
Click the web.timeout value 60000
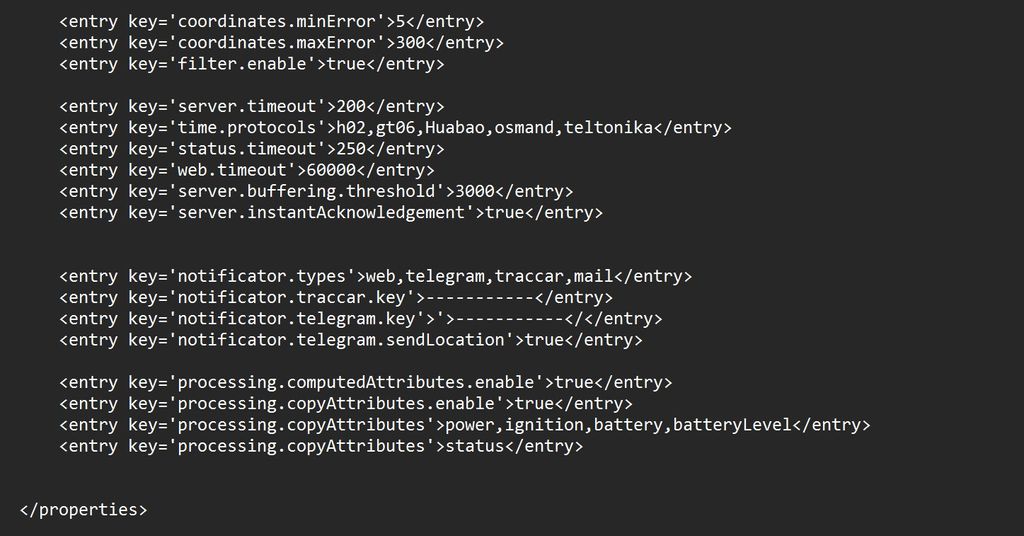pyautogui.click(x=331, y=170)
